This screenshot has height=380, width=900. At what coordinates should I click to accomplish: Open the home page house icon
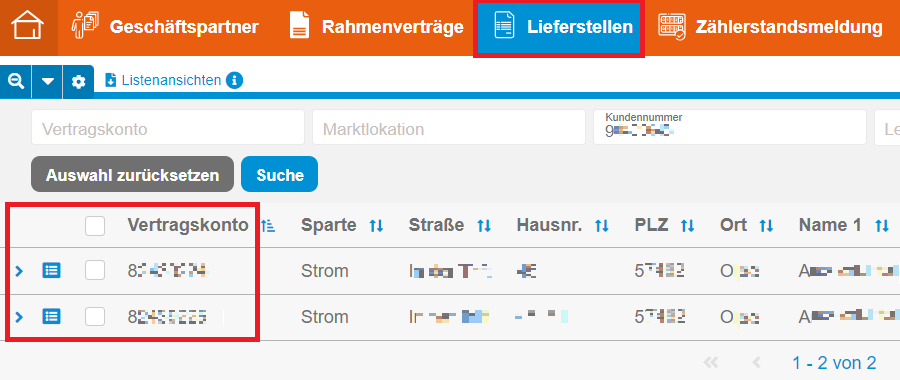tap(28, 27)
